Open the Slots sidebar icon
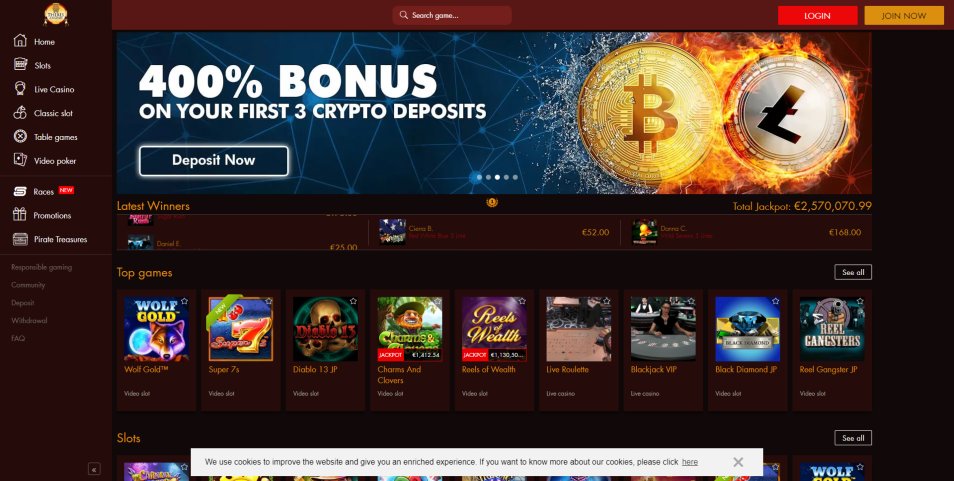This screenshot has height=481, width=954. click(x=20, y=64)
